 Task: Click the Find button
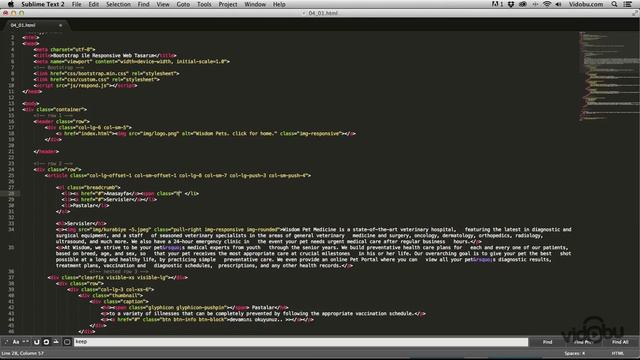(x=547, y=342)
